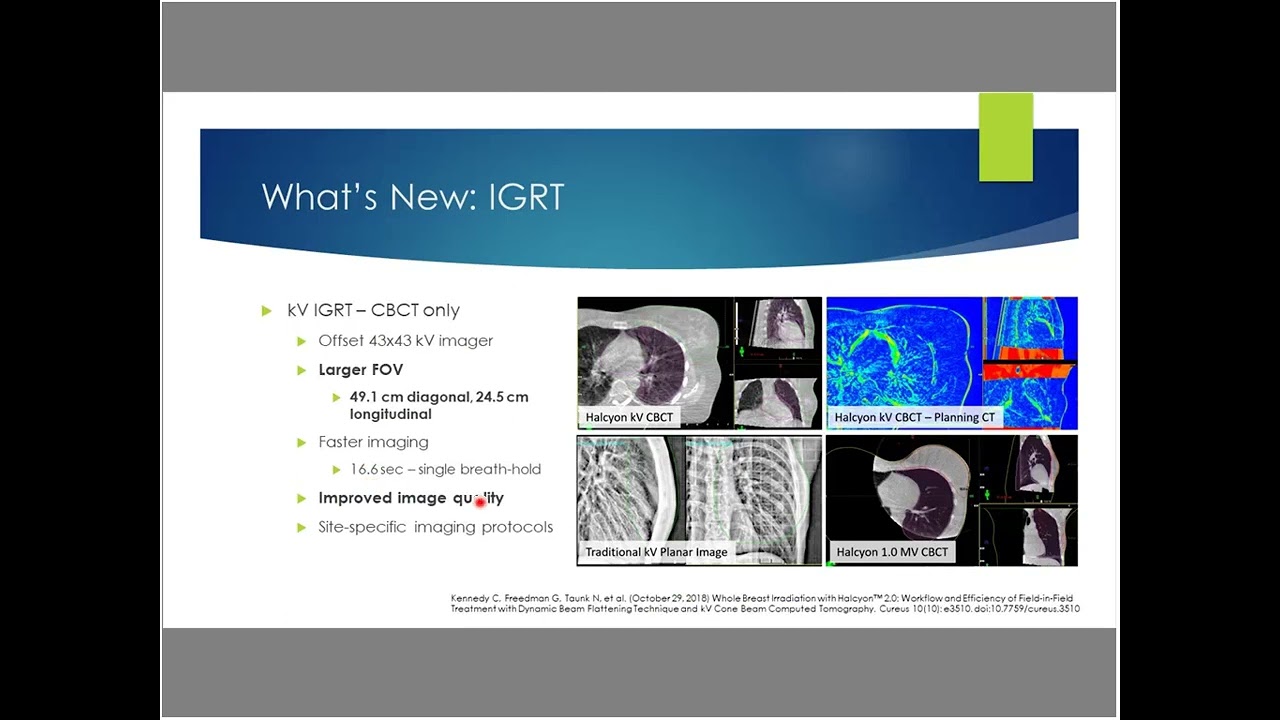Click the "16.6 sec – single breath-hold" line
The image size is (1280, 720).
tap(445, 469)
